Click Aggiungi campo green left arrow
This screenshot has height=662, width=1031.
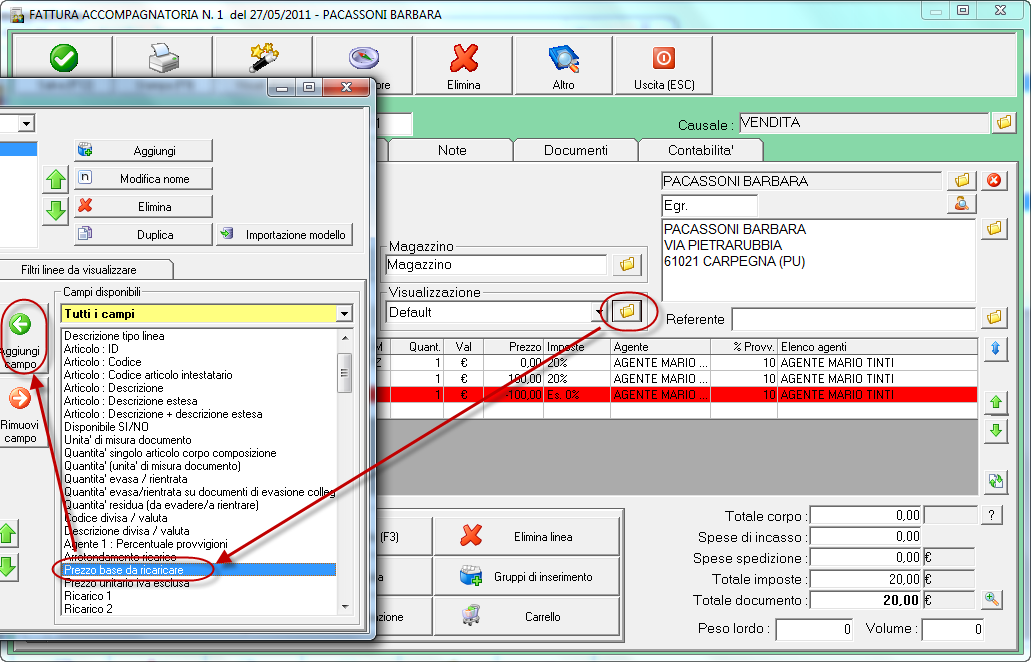tap(20, 339)
